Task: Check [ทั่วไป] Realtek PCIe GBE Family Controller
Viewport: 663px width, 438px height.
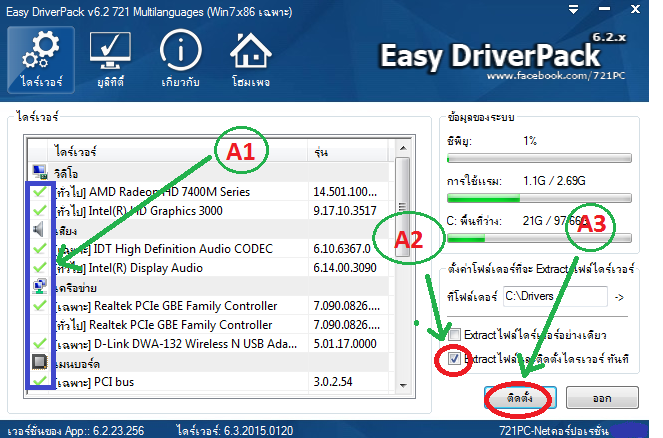Action: [x=40, y=324]
